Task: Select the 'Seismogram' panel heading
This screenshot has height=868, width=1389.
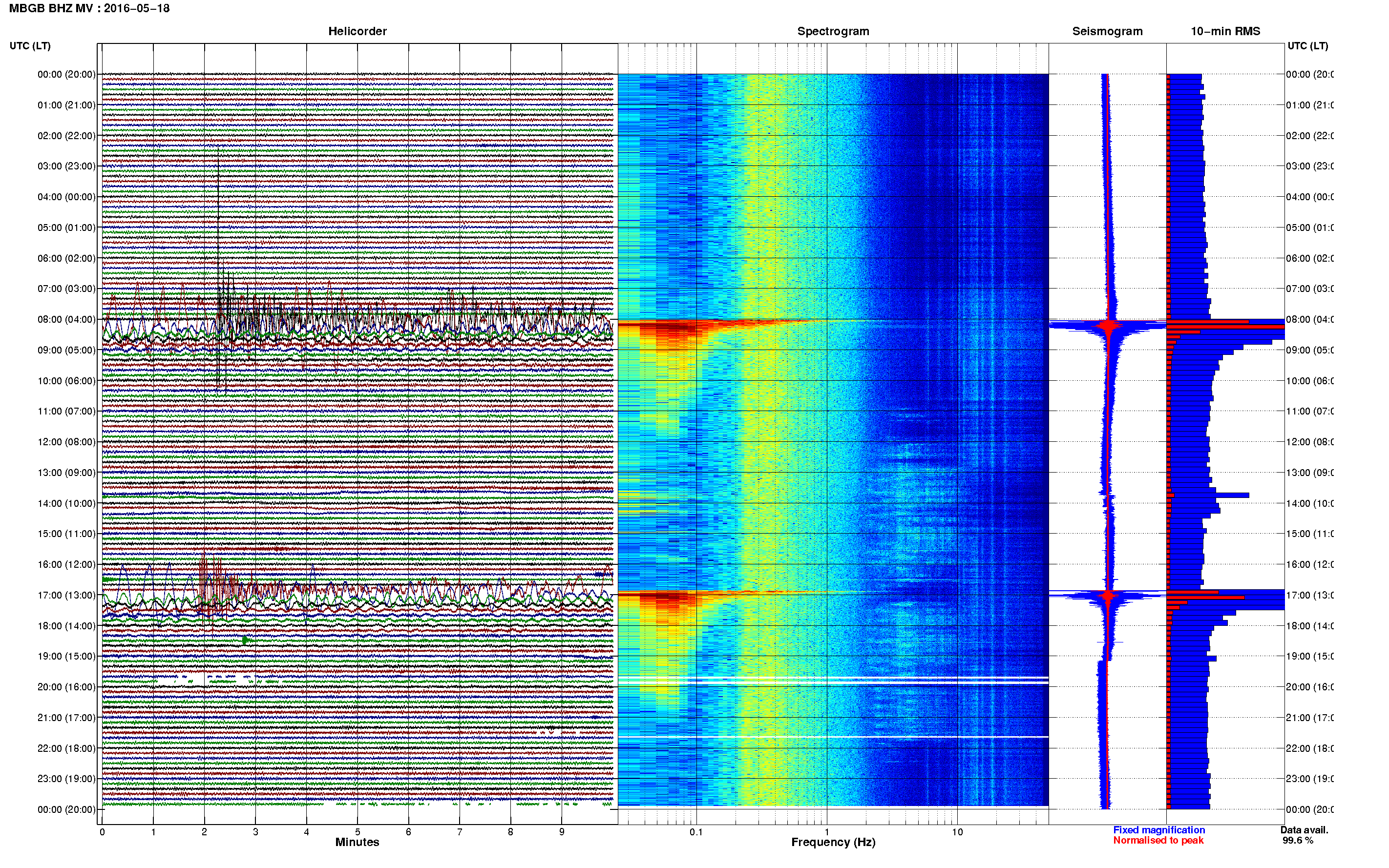Action: pos(1107,31)
